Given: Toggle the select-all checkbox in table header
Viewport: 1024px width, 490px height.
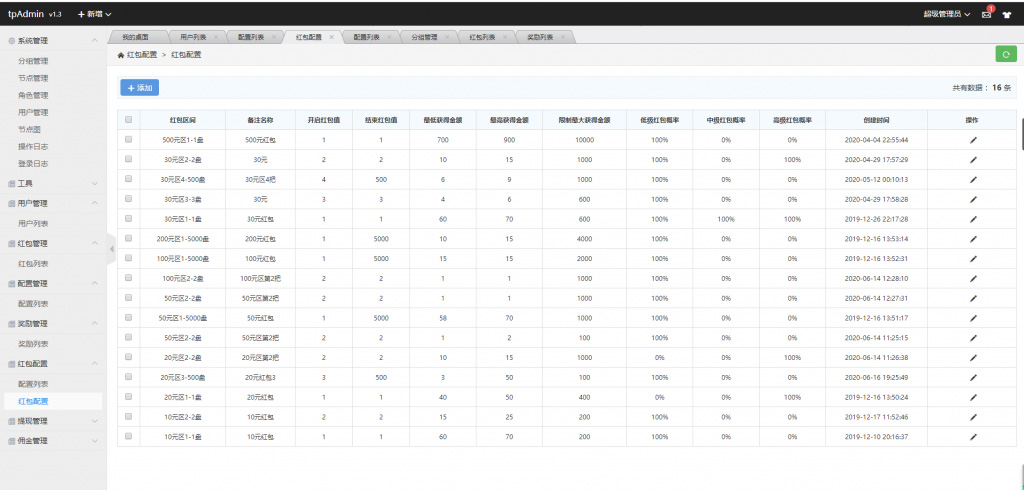Looking at the screenshot, I should (x=128, y=120).
